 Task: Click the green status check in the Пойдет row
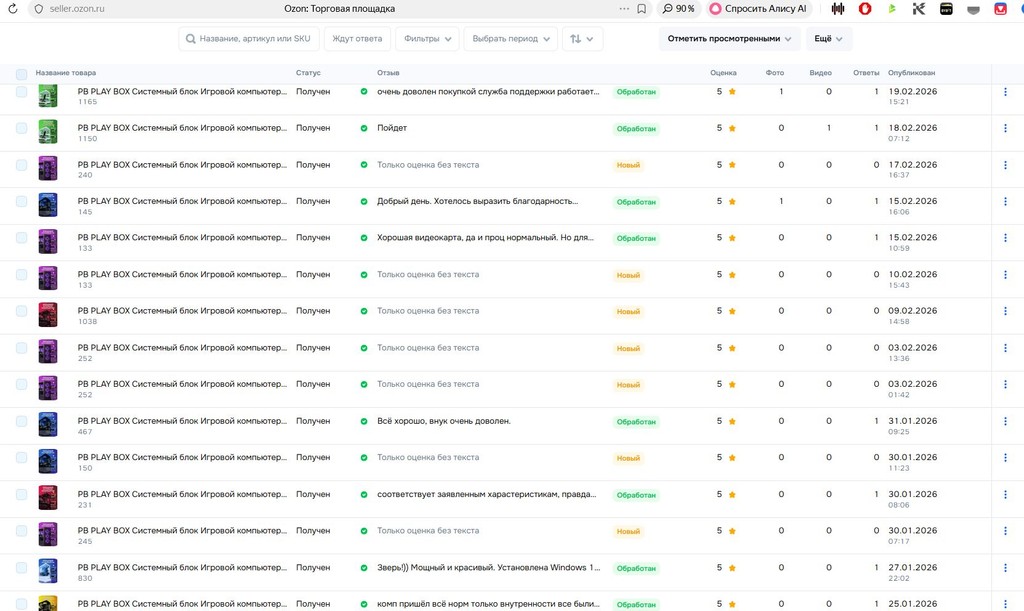pyautogui.click(x=364, y=129)
